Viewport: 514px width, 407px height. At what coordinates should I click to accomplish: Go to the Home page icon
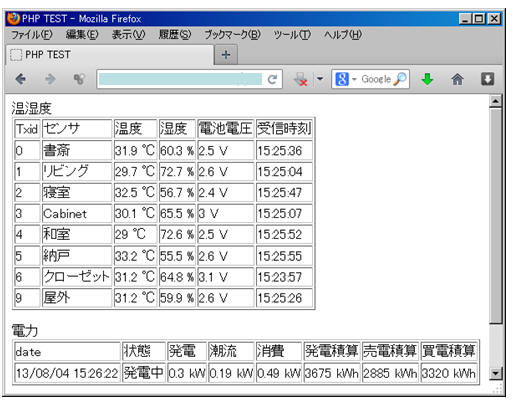point(457,79)
